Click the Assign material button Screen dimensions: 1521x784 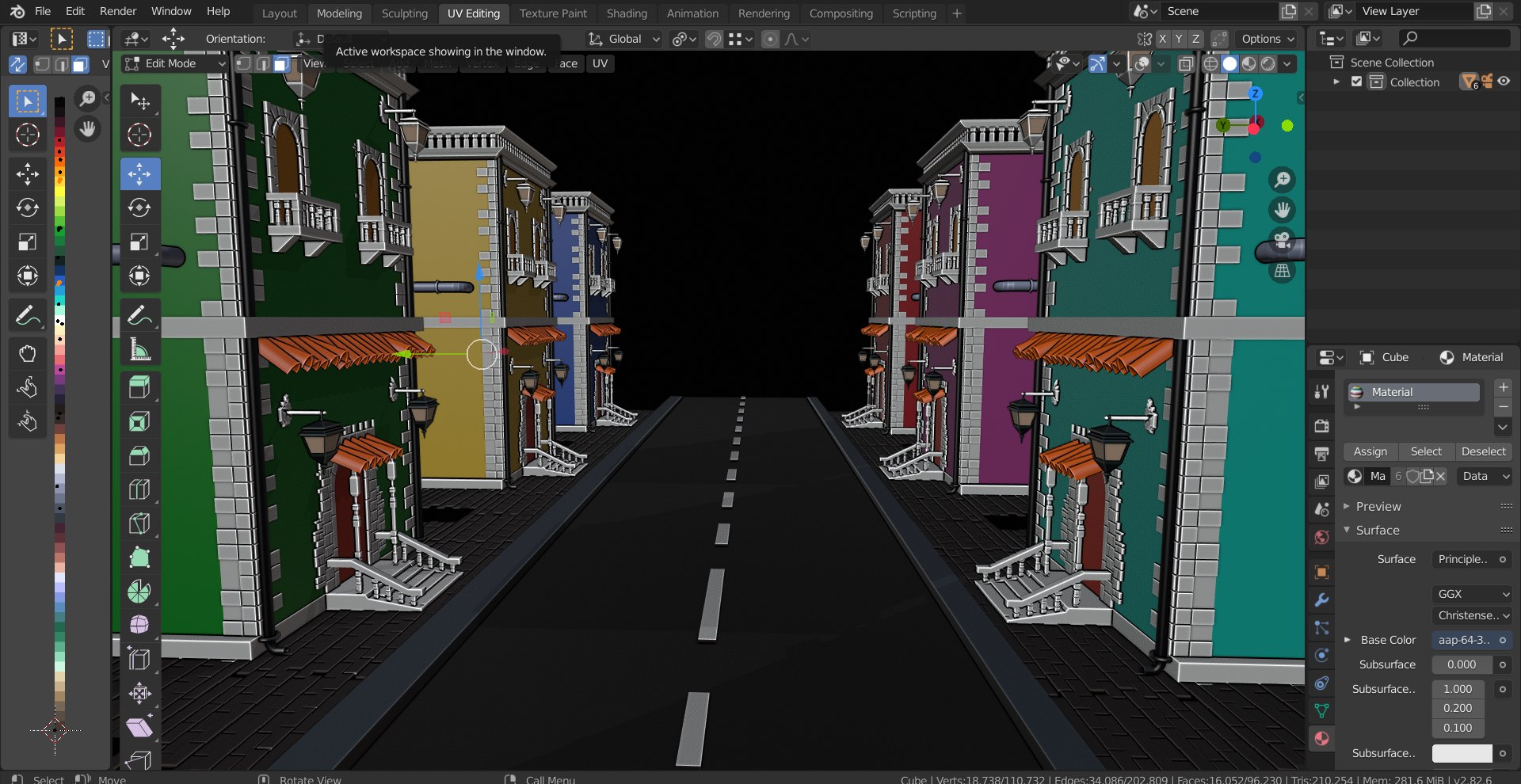pos(1370,451)
